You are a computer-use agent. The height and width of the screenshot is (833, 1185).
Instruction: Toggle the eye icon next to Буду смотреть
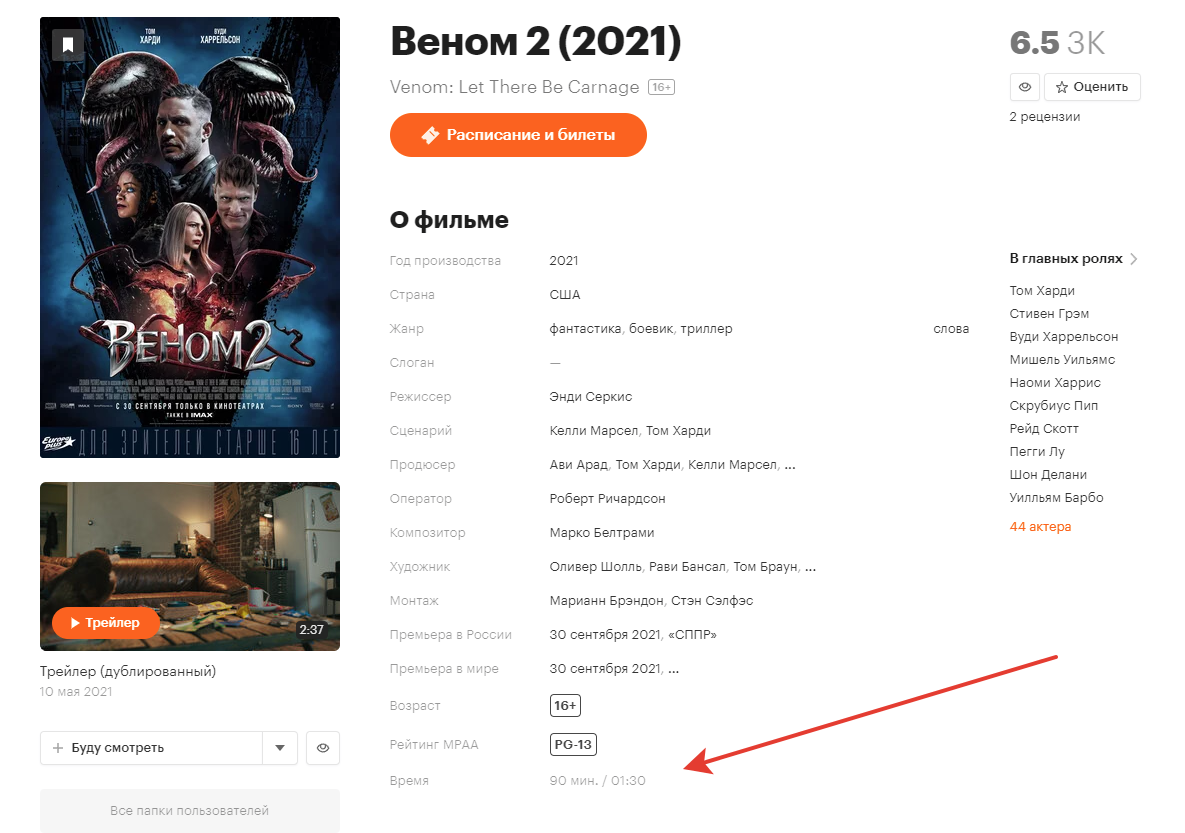tap(323, 747)
